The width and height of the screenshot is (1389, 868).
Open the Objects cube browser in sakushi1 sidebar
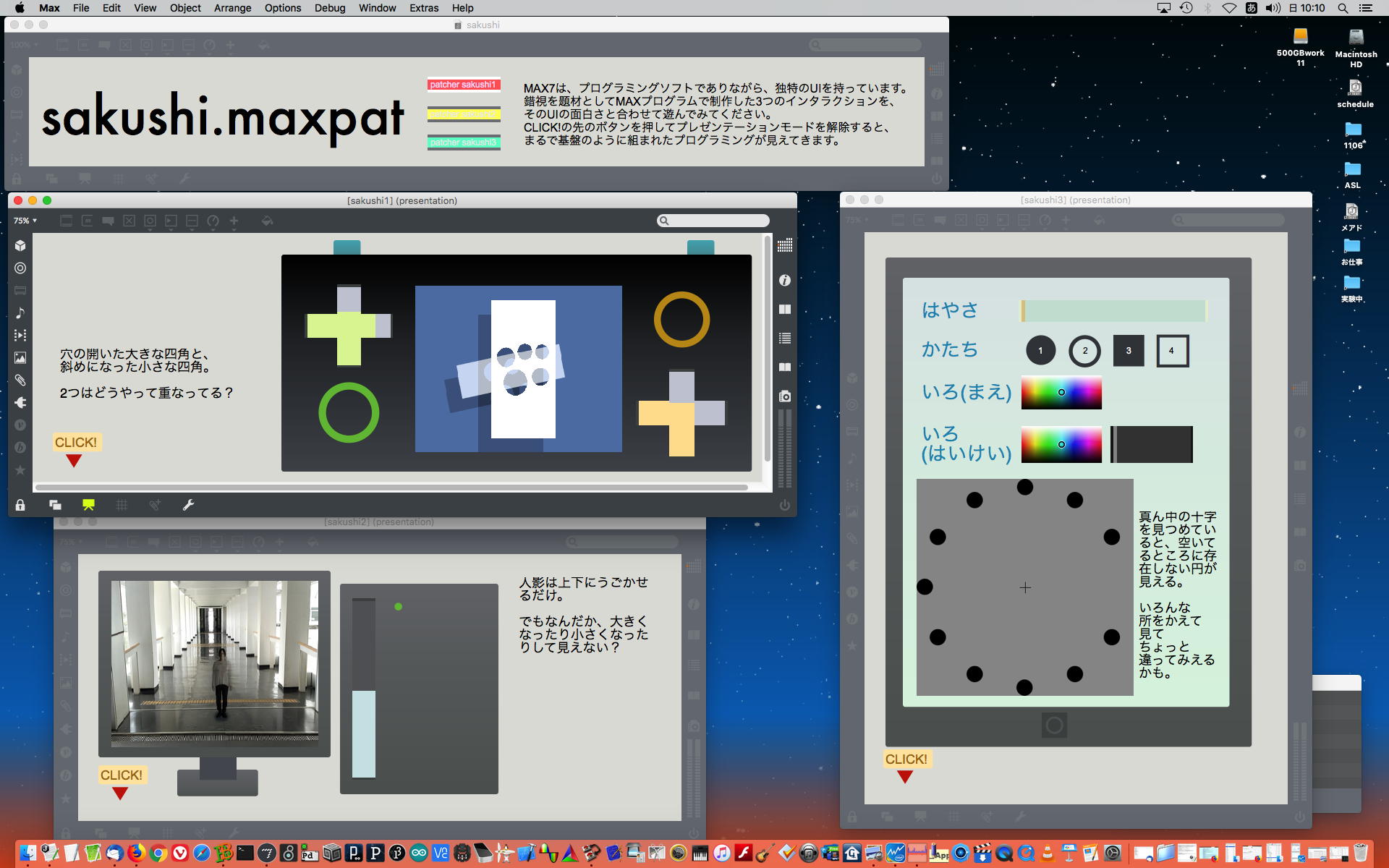pos(20,245)
